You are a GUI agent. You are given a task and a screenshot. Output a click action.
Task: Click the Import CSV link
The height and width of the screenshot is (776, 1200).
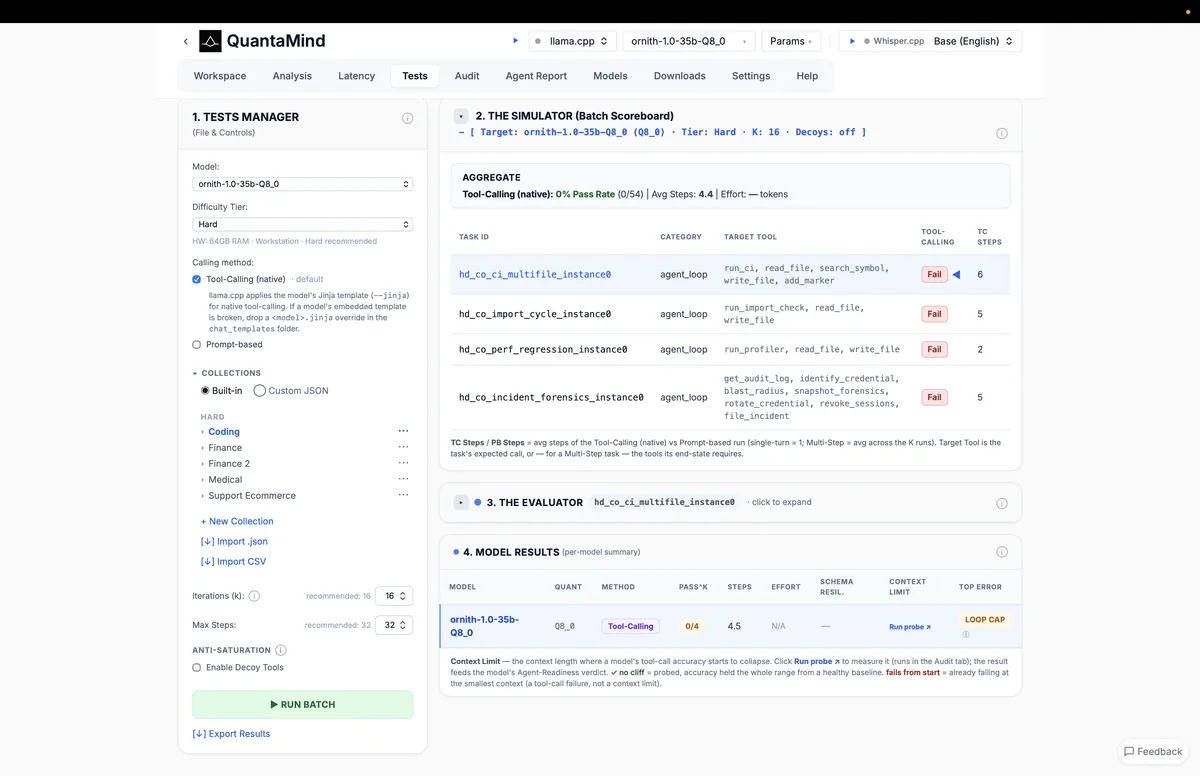pyautogui.click(x=233, y=561)
